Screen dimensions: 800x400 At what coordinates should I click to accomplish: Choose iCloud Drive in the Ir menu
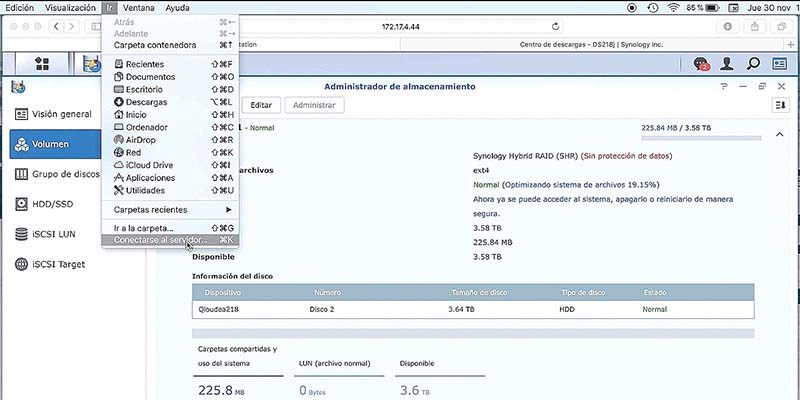170,165
